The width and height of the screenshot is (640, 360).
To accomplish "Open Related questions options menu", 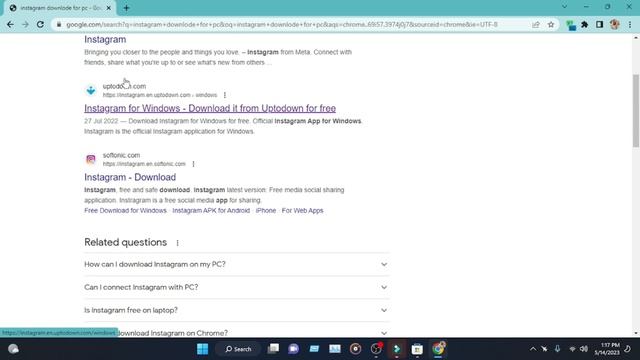I will [x=177, y=243].
